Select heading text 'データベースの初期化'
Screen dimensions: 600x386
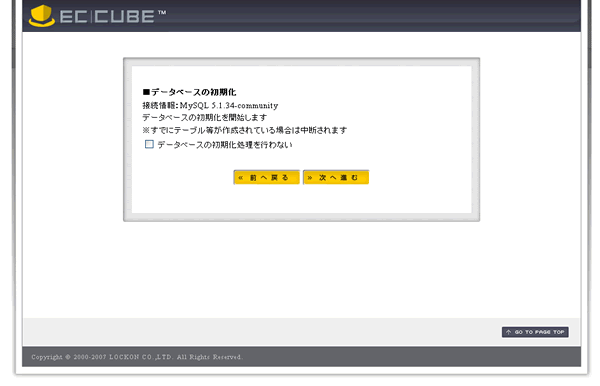tap(193, 92)
